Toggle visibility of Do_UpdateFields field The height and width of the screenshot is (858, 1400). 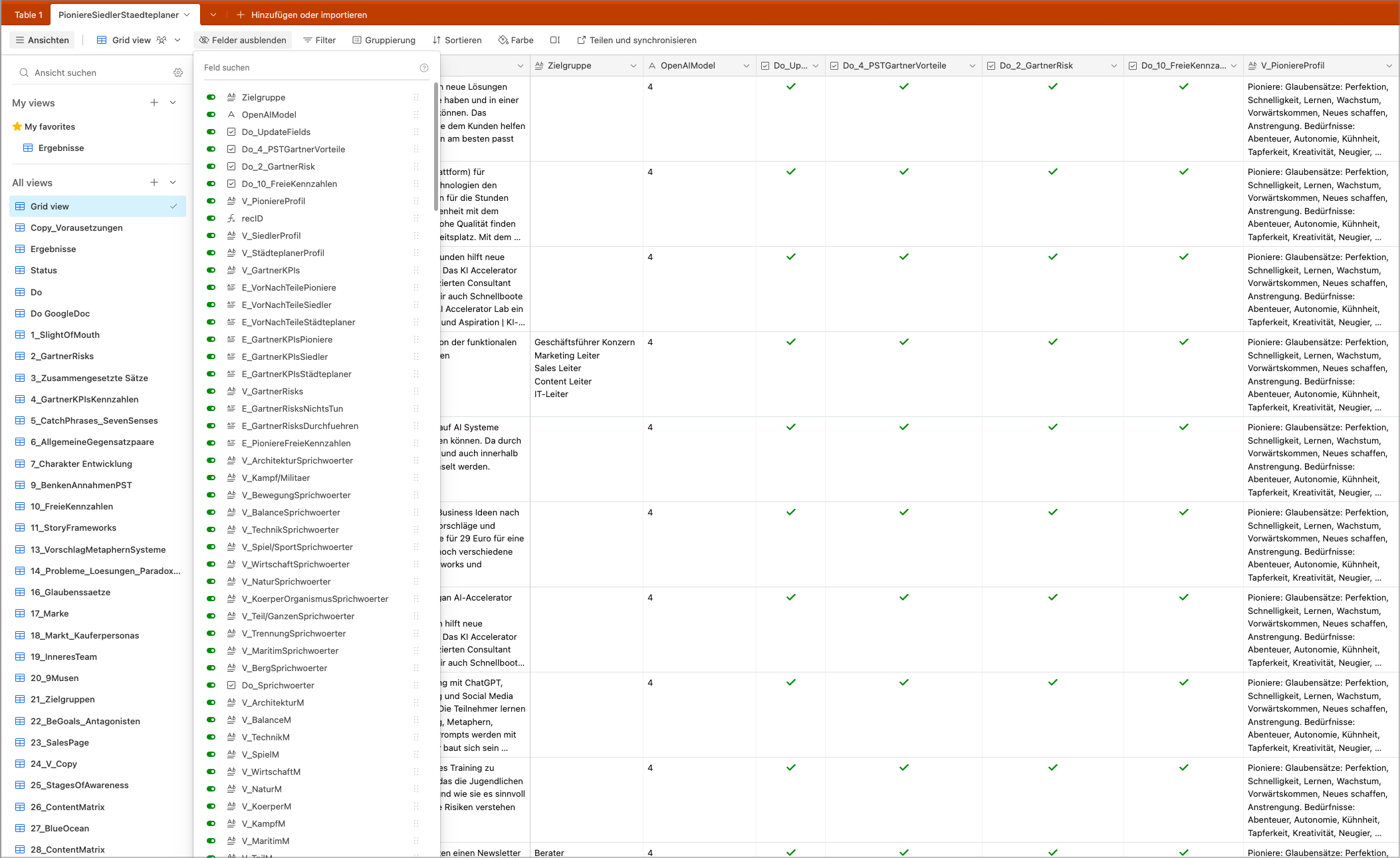[x=211, y=132]
